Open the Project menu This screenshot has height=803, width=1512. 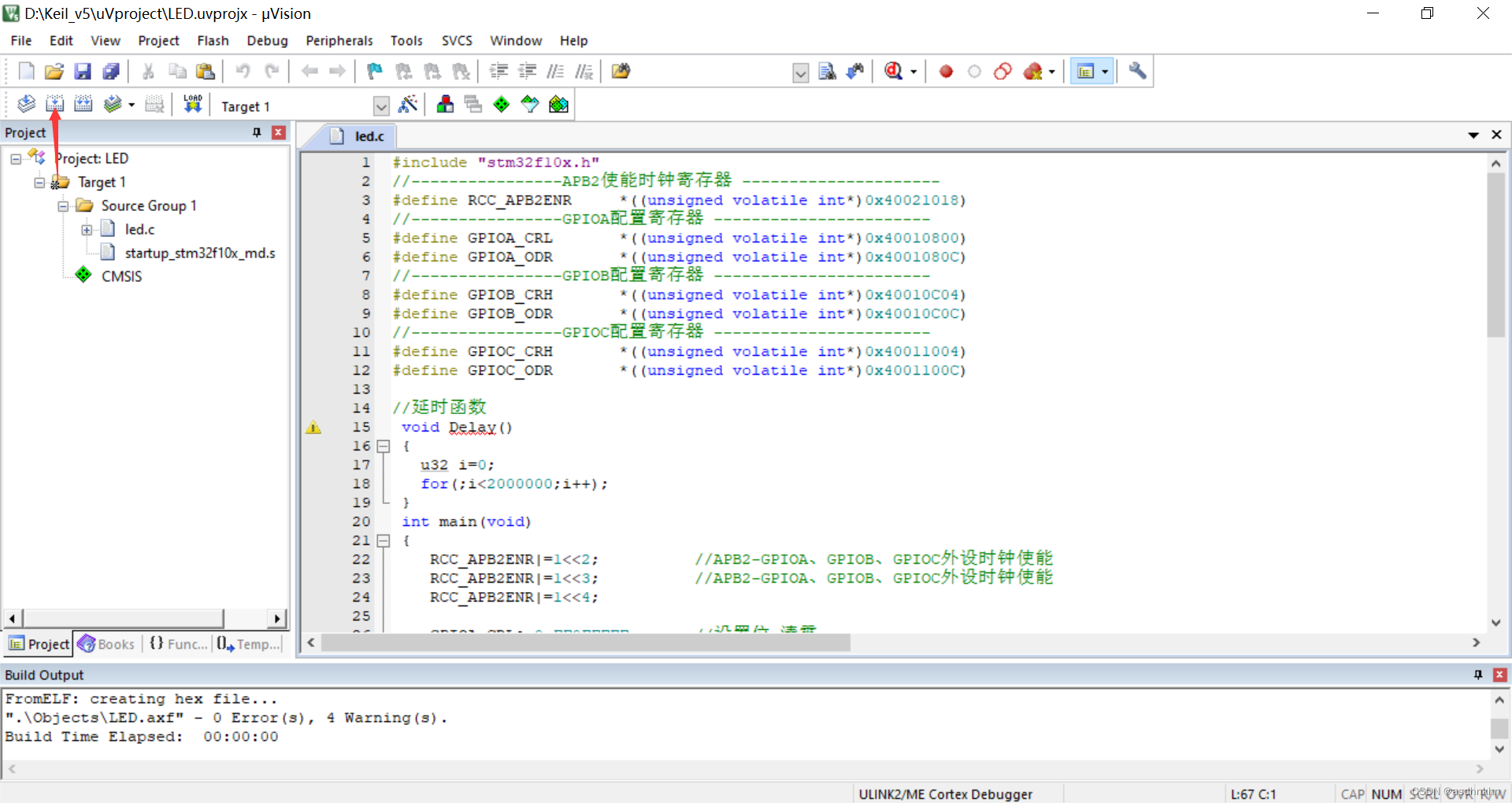158,40
